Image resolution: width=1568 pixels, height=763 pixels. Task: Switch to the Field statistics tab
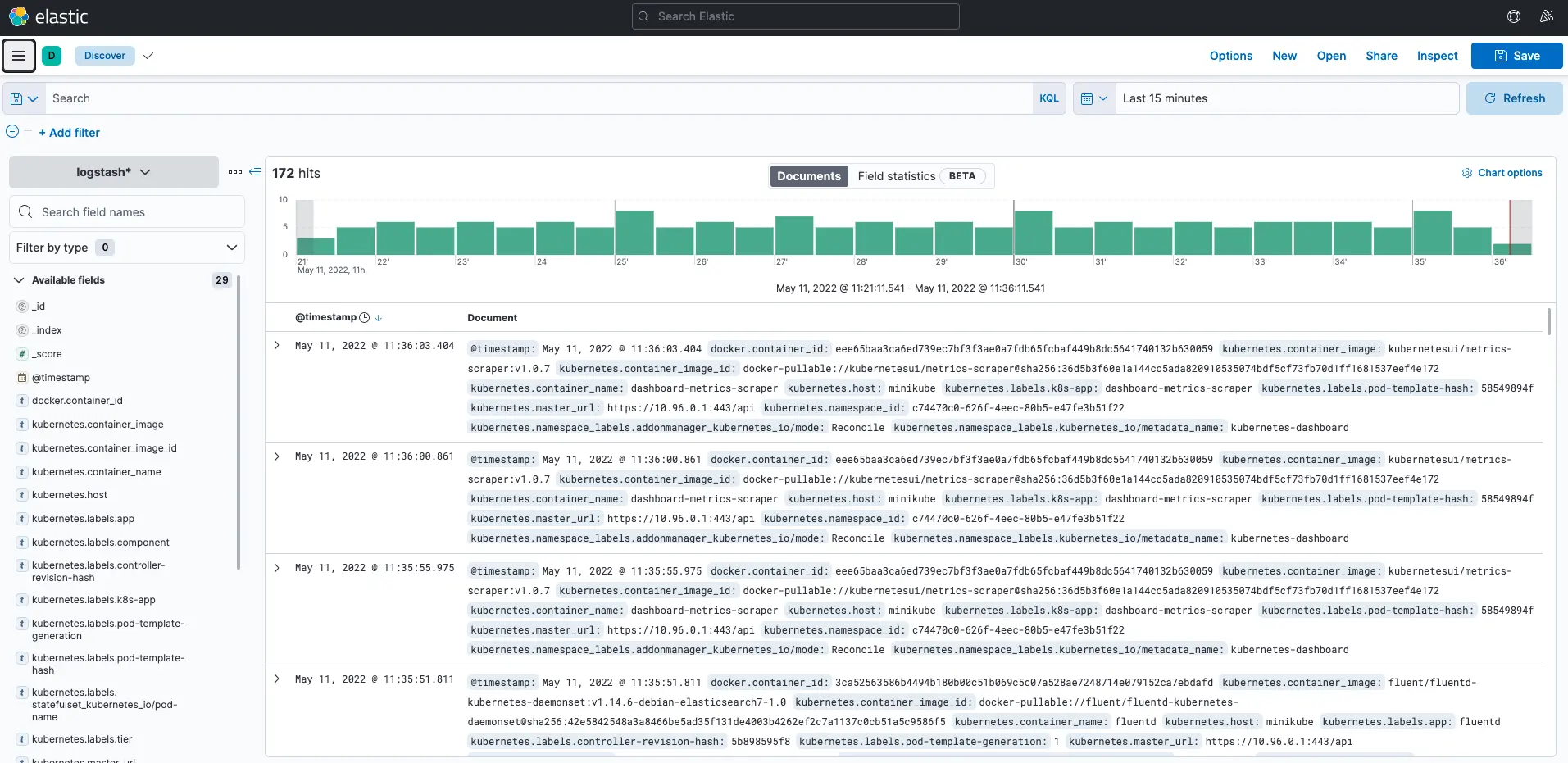point(896,176)
